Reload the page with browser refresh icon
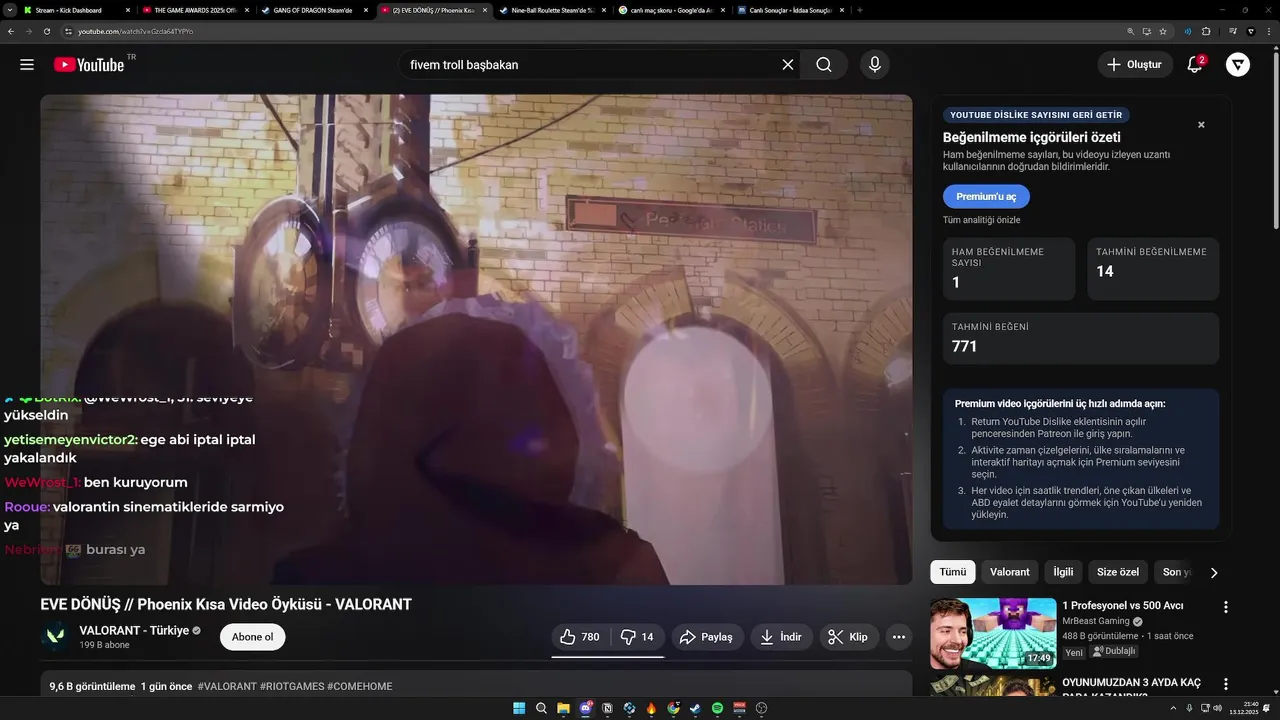1280x720 pixels. [x=46, y=31]
